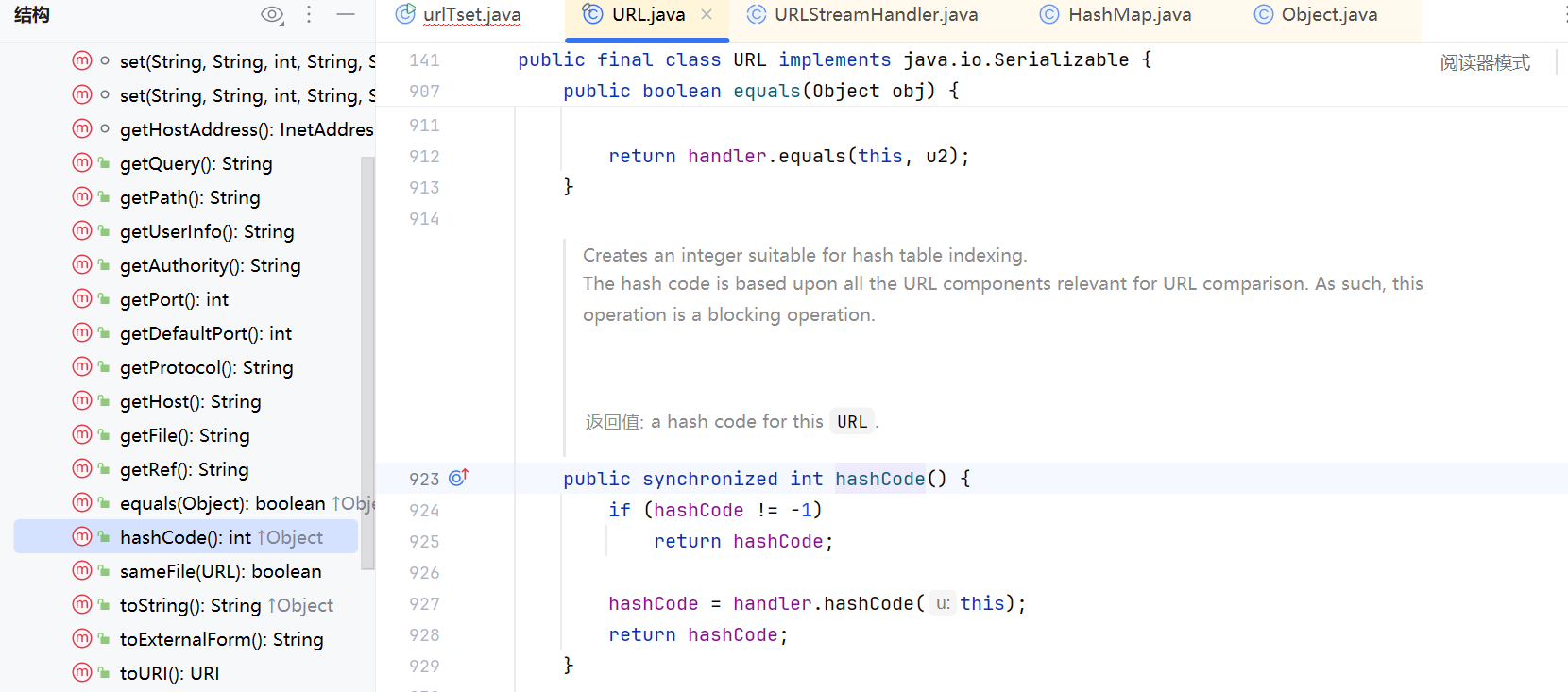Click the class icon on HashMap.java tab

1048,15
